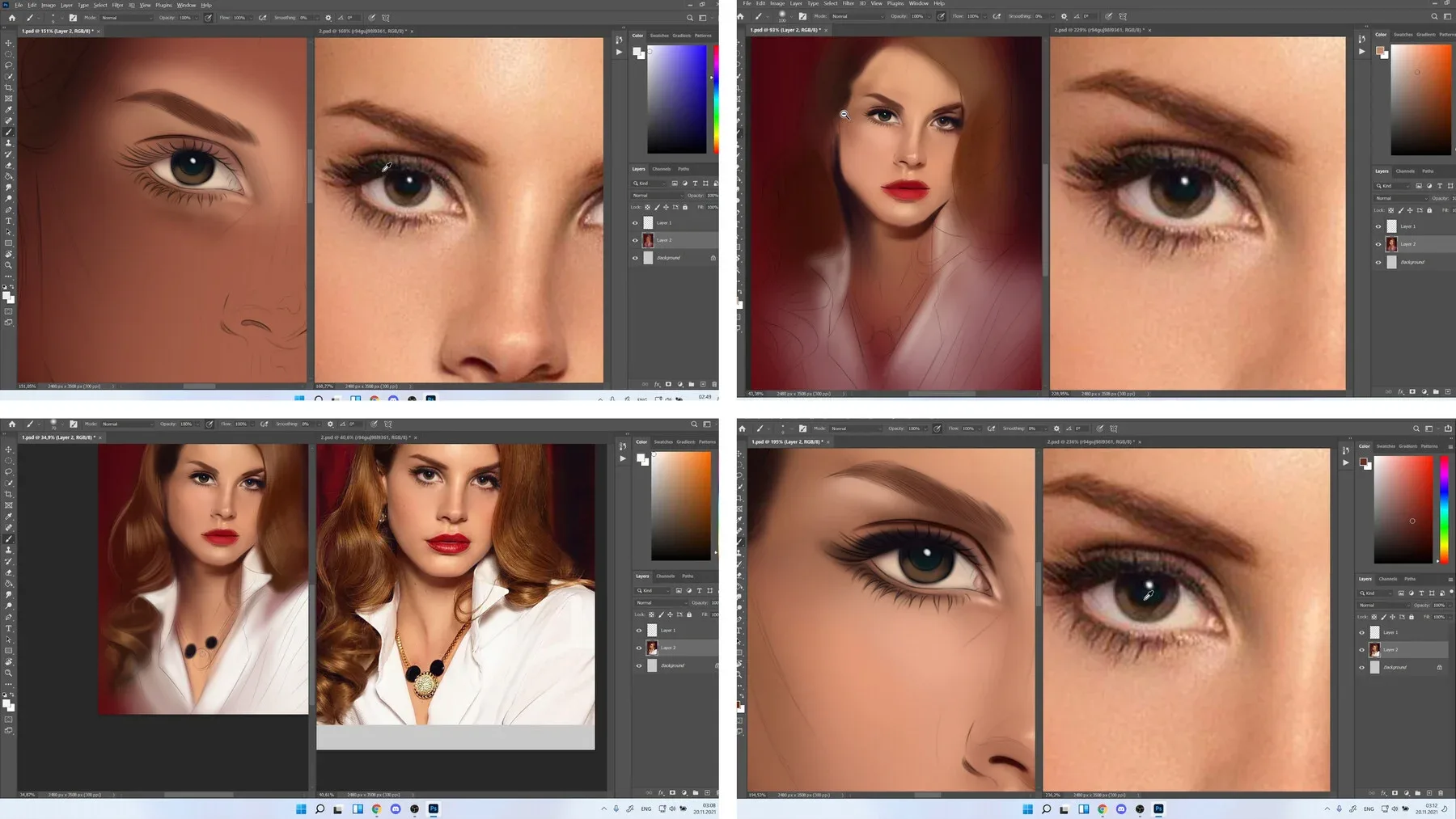
Task: Select the Crop tool in the 151% window
Action: [x=9, y=87]
